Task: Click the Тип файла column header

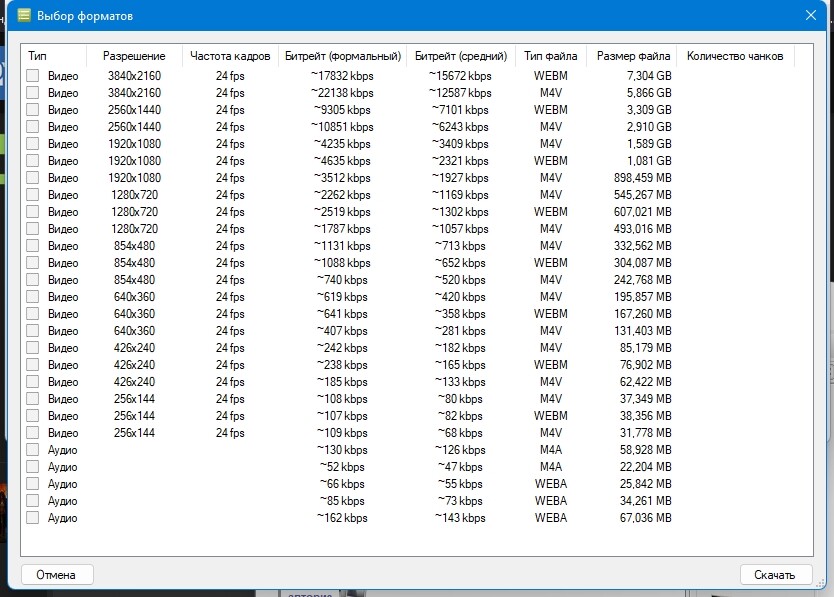Action: [x=551, y=56]
